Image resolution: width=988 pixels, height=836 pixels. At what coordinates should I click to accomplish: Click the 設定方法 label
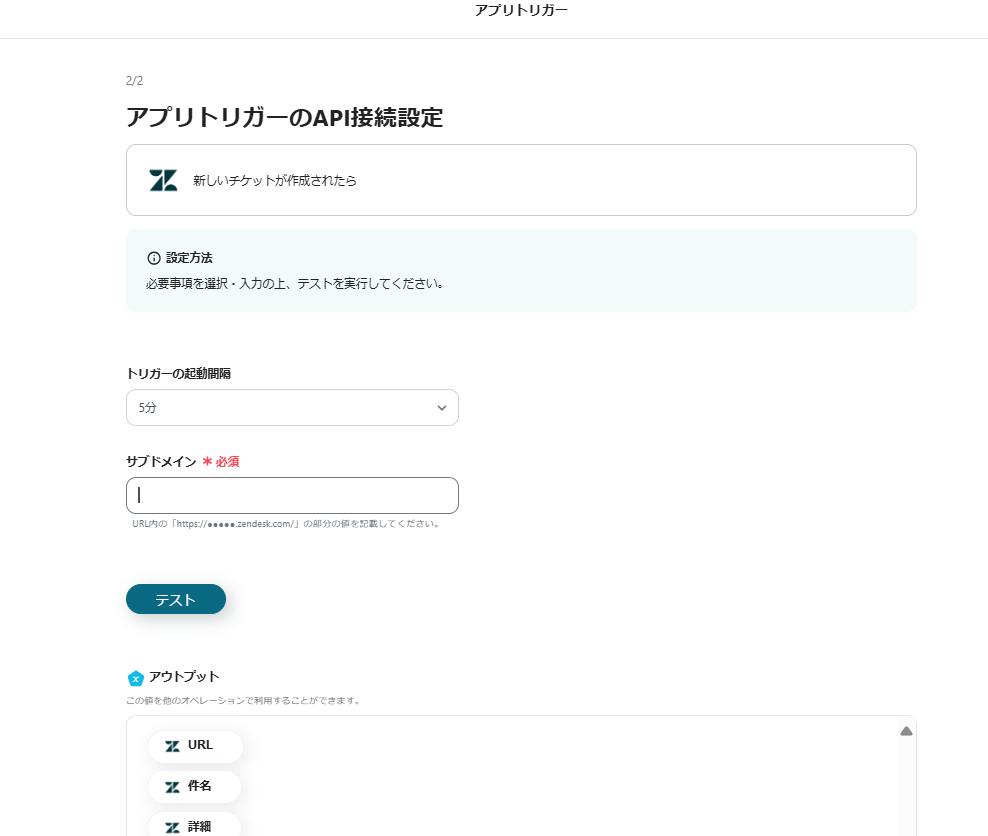pyautogui.click(x=189, y=258)
